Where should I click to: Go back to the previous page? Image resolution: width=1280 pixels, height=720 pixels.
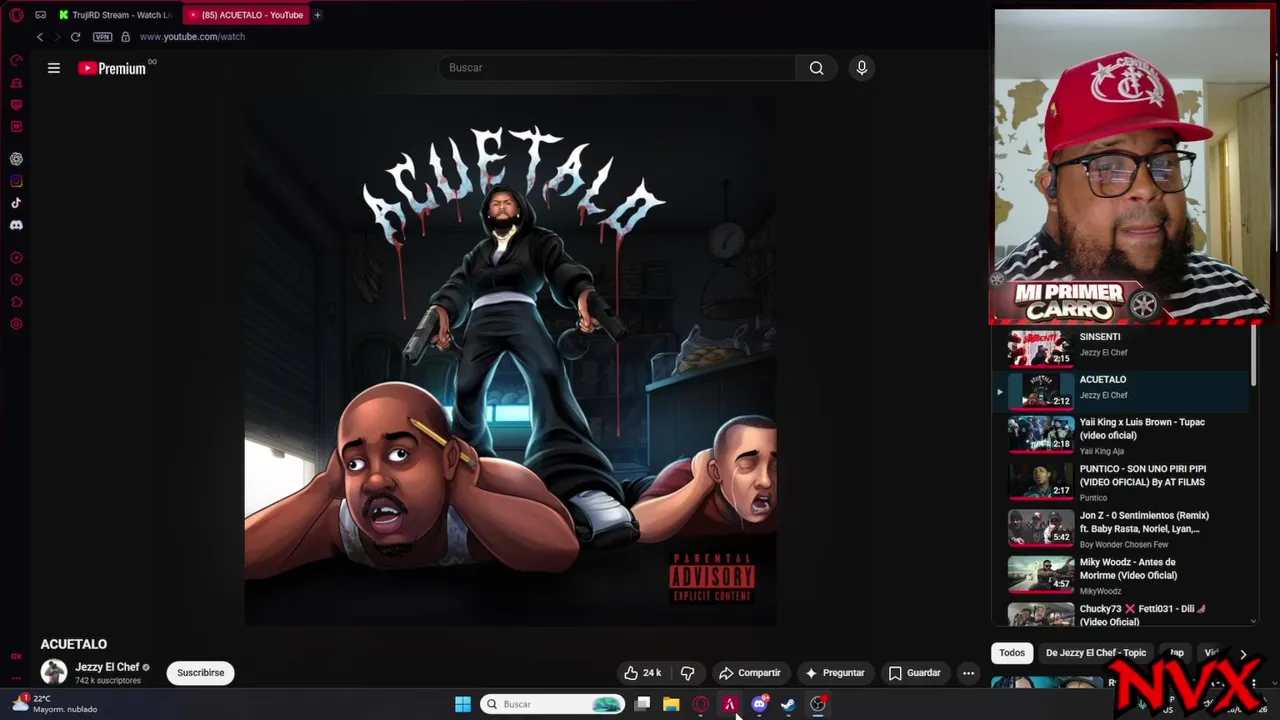[x=40, y=37]
